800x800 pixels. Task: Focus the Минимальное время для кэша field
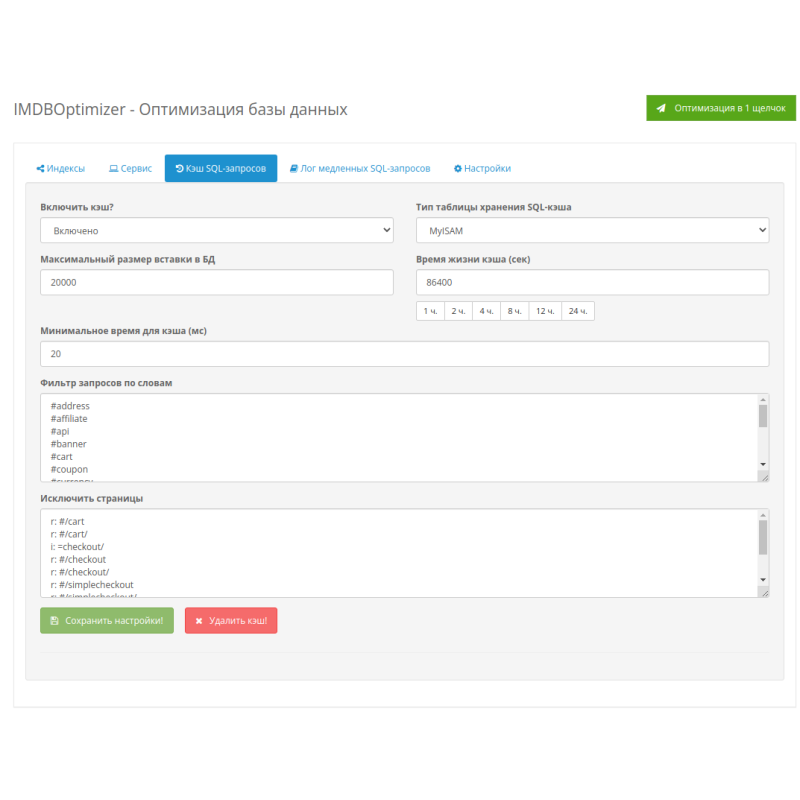tap(404, 354)
